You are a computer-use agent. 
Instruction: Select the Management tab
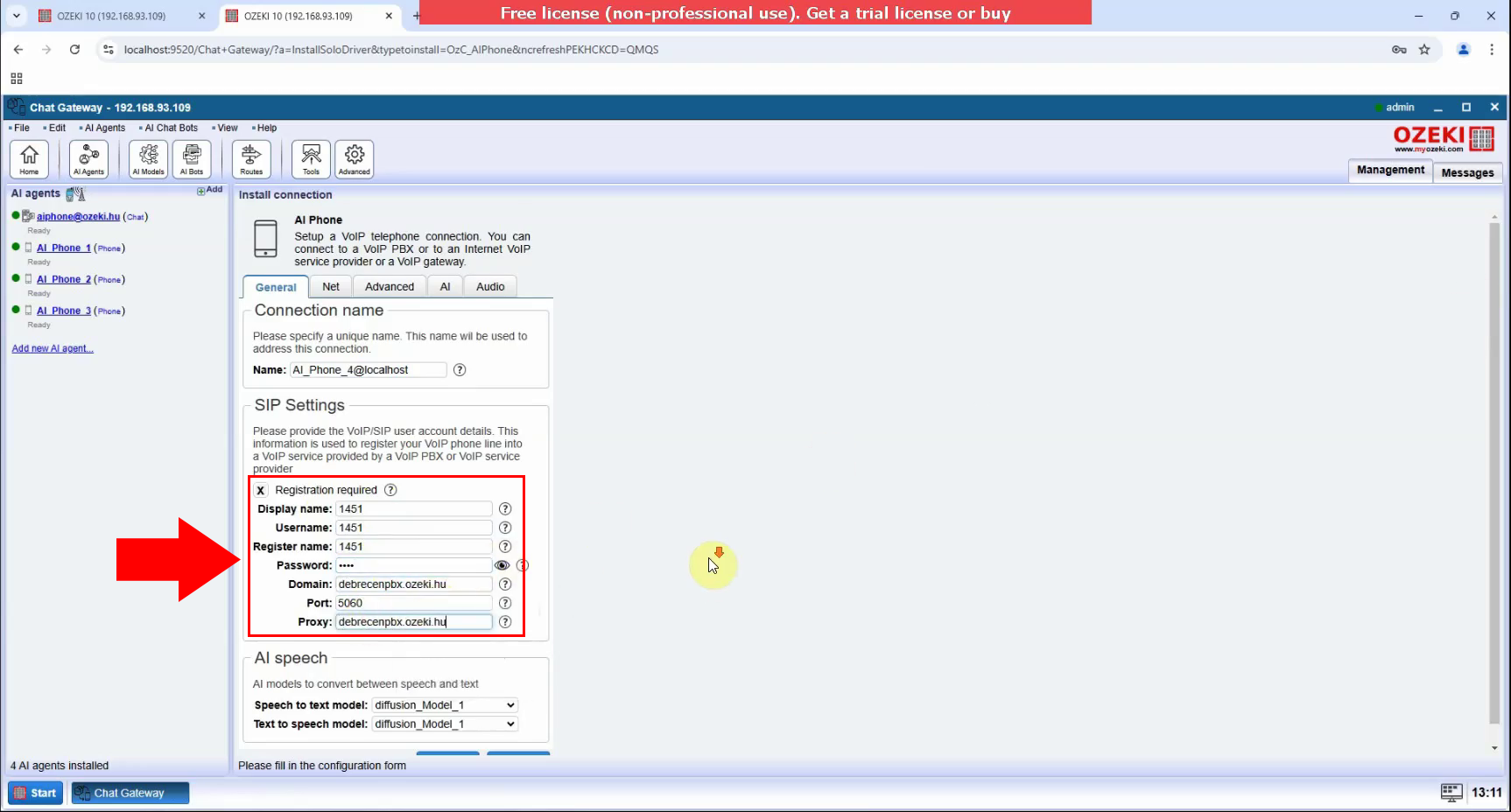click(x=1390, y=170)
